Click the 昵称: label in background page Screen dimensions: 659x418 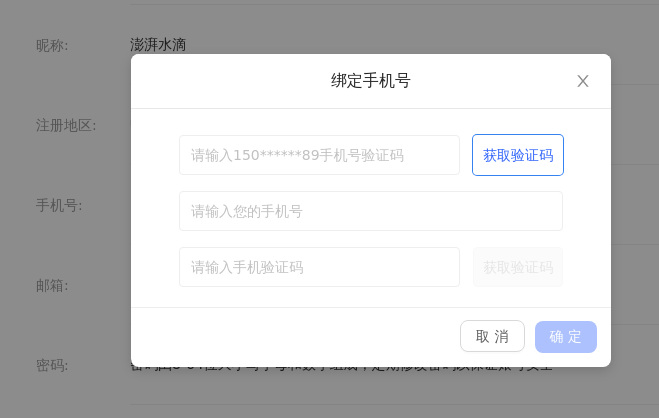click(x=52, y=45)
